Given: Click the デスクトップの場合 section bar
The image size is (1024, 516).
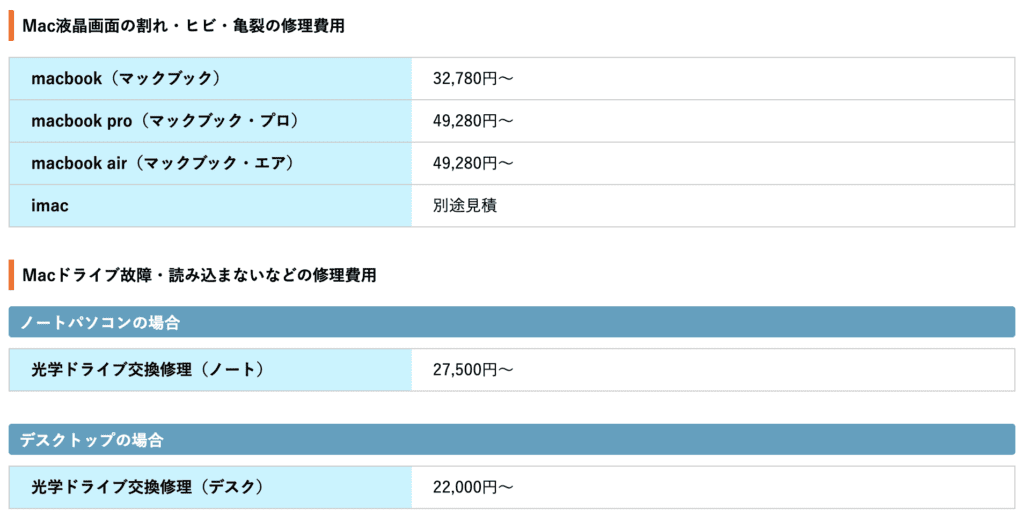Looking at the screenshot, I should coord(512,439).
